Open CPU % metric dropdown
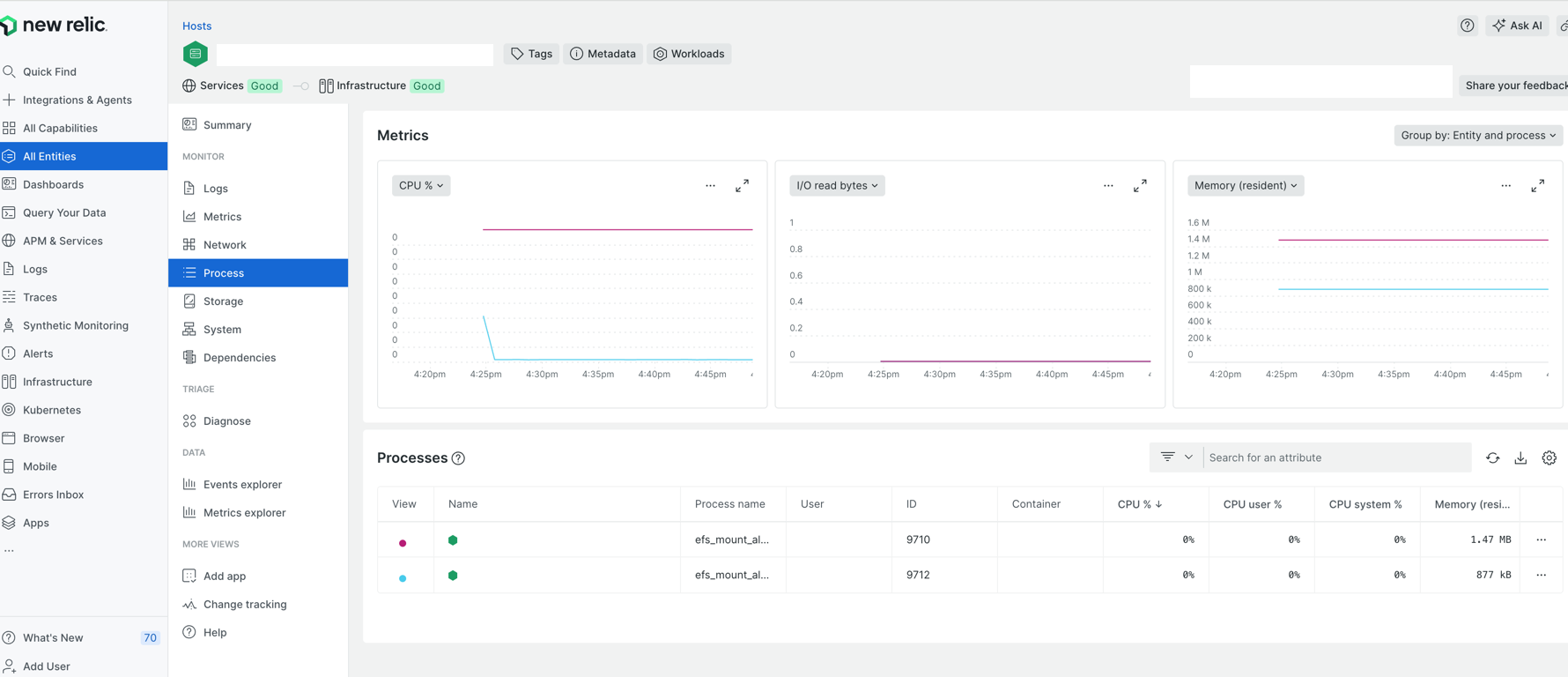The height and width of the screenshot is (677, 1568). (x=421, y=185)
